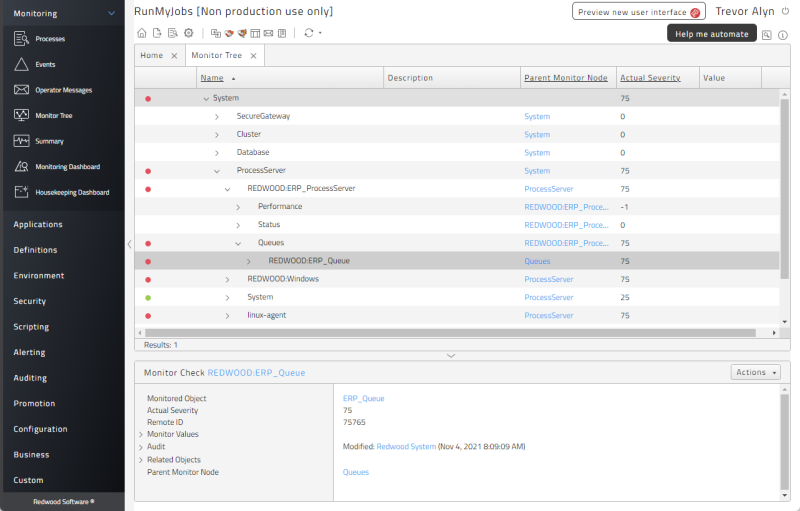This screenshot has width=800, height=511.
Task: Open the Redwood System modified-by link
Action: tap(406, 446)
